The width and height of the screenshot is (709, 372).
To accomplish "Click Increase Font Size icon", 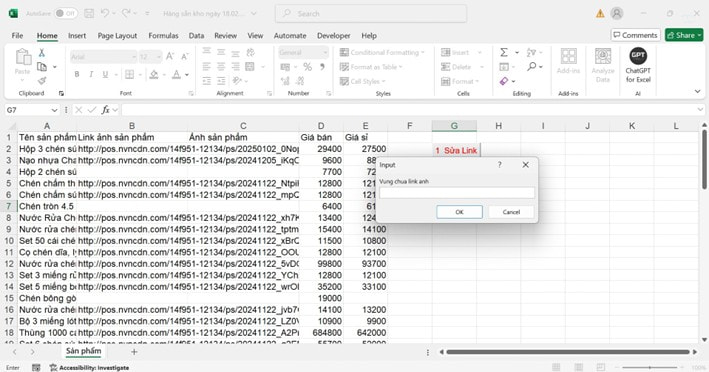I will 170,57.
